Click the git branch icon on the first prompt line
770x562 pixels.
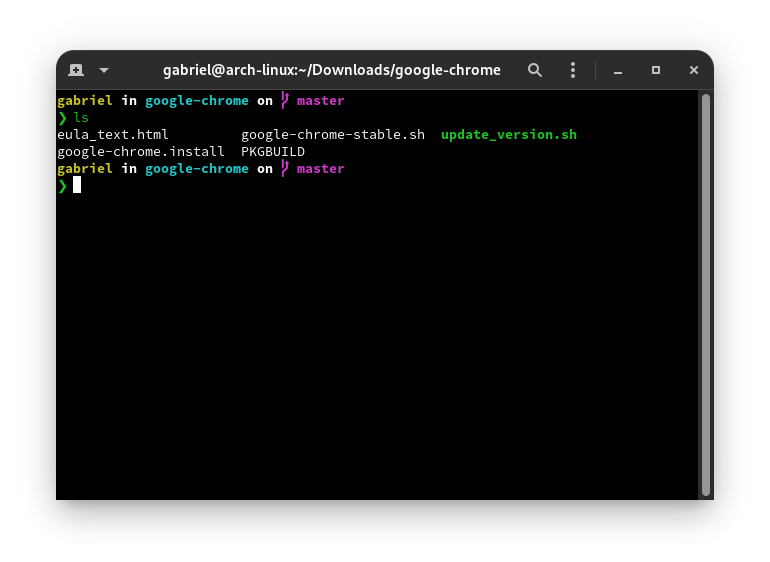tap(284, 100)
